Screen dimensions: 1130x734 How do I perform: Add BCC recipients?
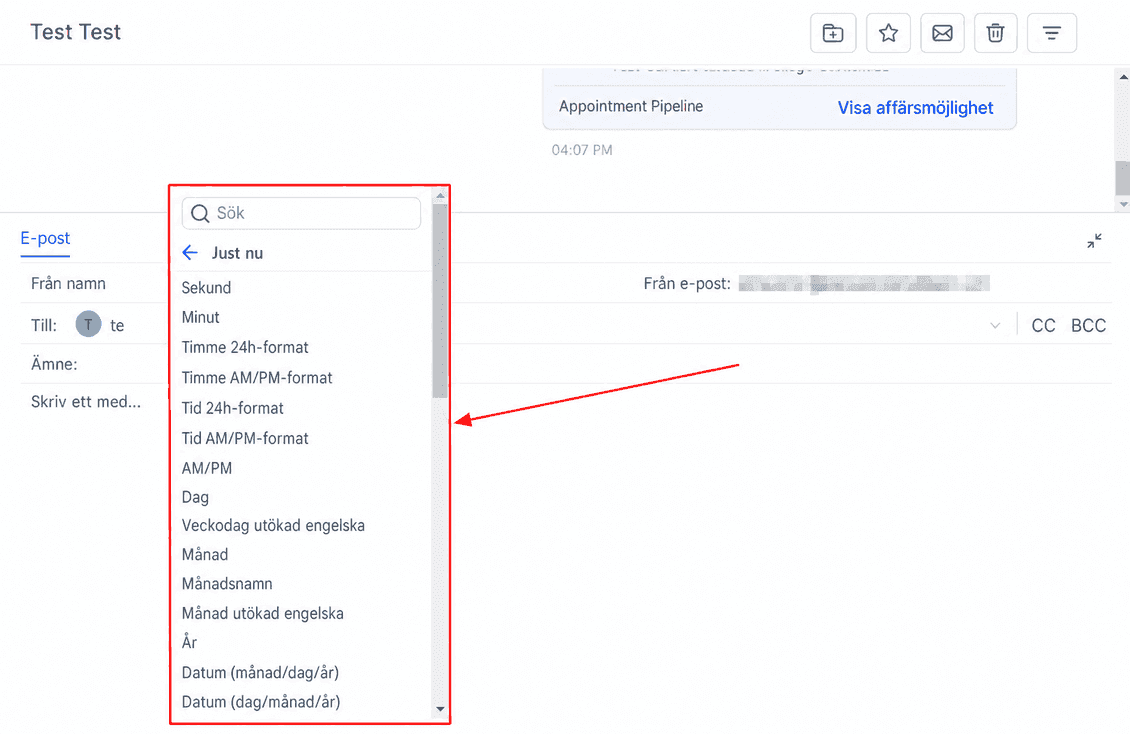[1088, 326]
